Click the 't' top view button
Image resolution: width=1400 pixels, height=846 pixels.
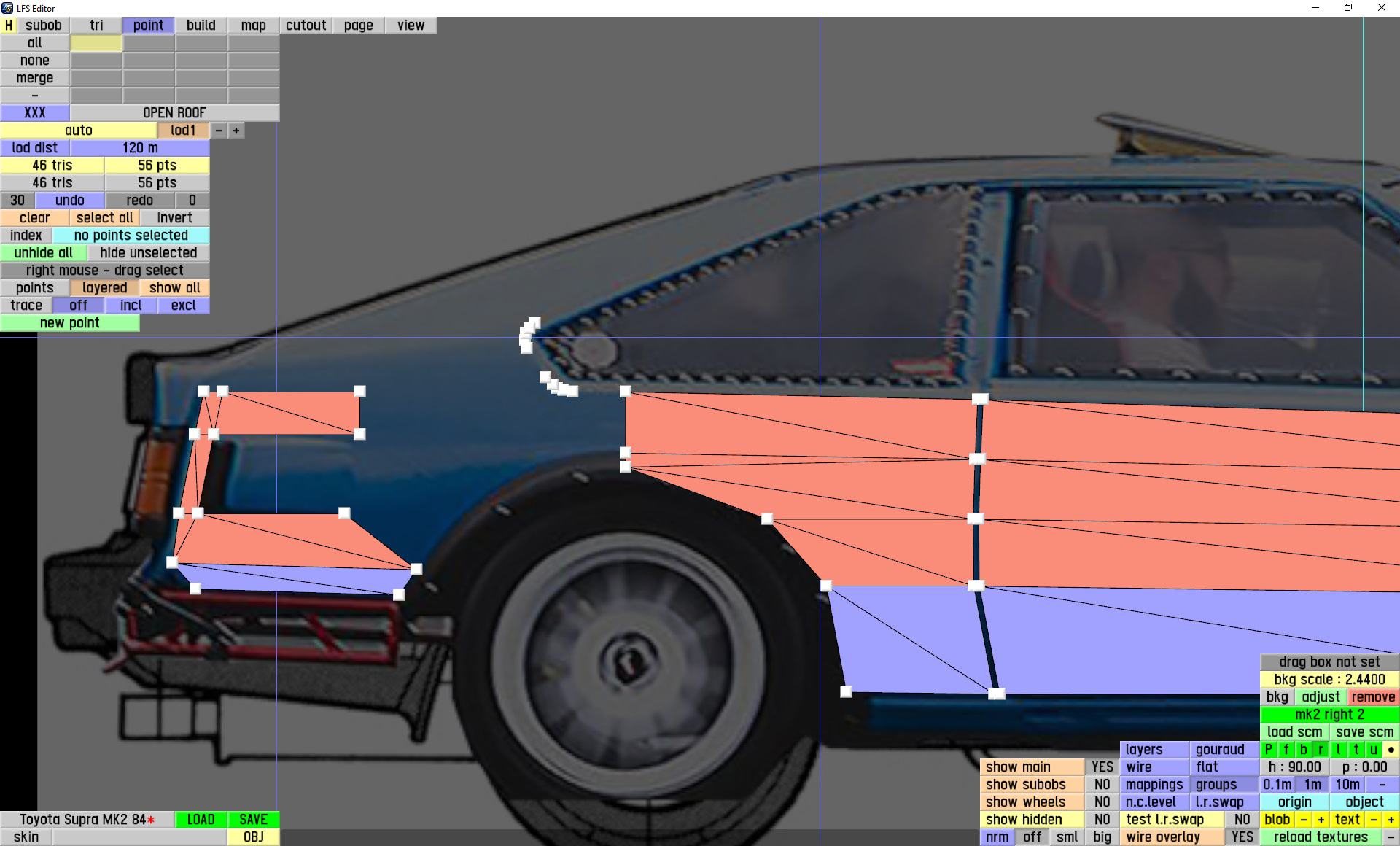(1356, 749)
